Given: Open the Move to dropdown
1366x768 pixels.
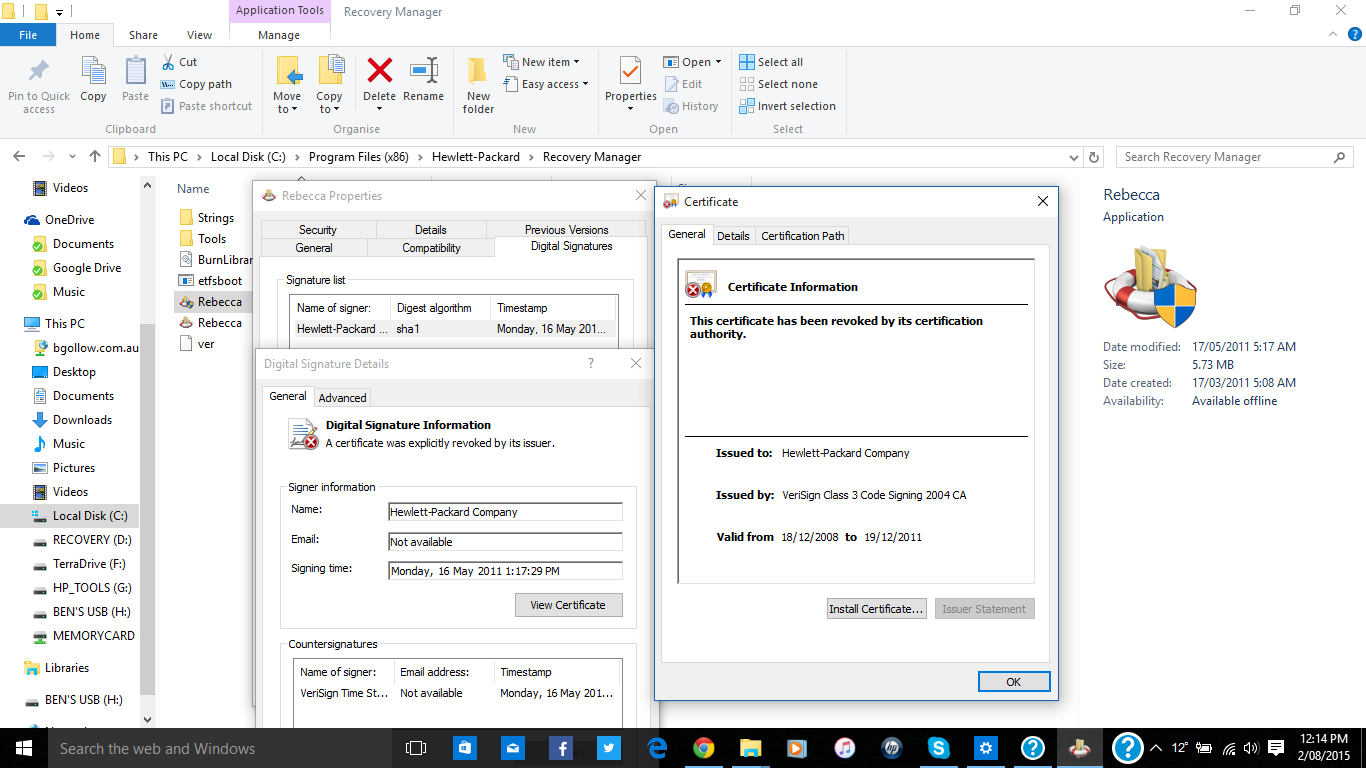Looking at the screenshot, I should pyautogui.click(x=287, y=103).
